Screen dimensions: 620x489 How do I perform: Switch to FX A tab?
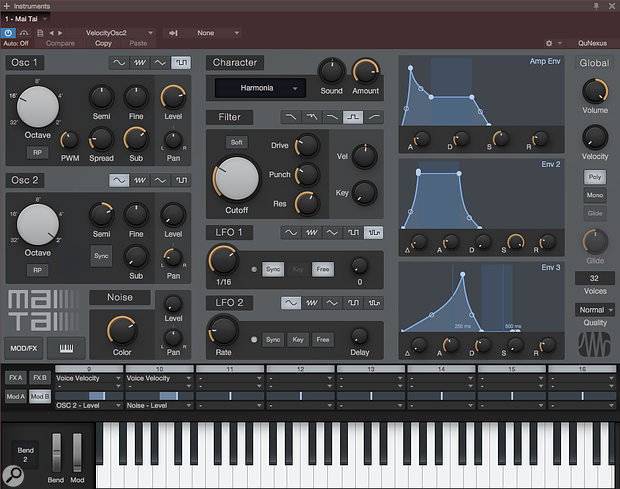[16, 378]
